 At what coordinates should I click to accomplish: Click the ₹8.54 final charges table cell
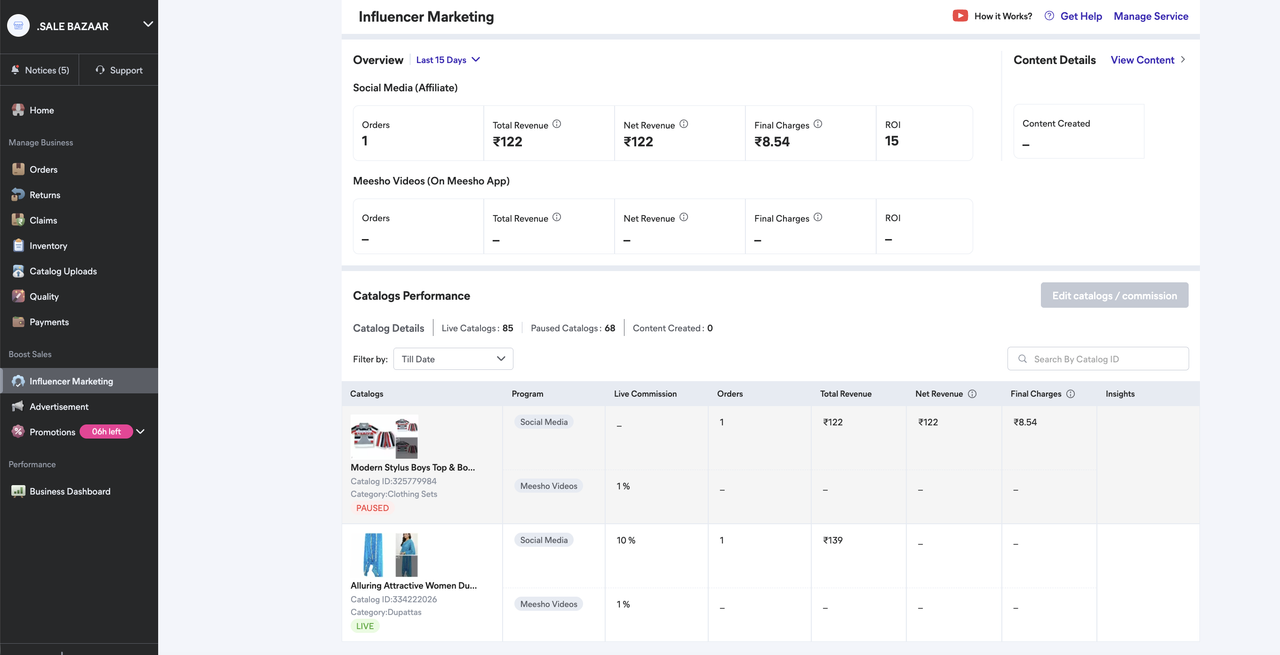coord(1025,422)
